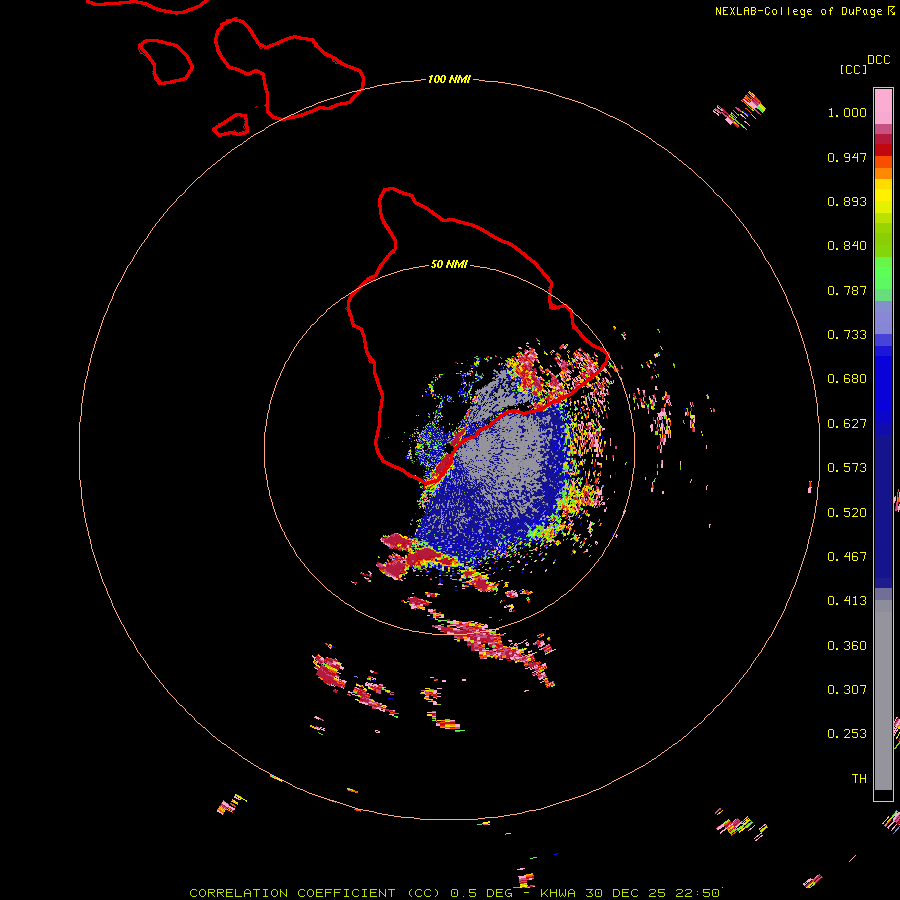Select the 0.520 scale value

pyautogui.click(x=847, y=513)
